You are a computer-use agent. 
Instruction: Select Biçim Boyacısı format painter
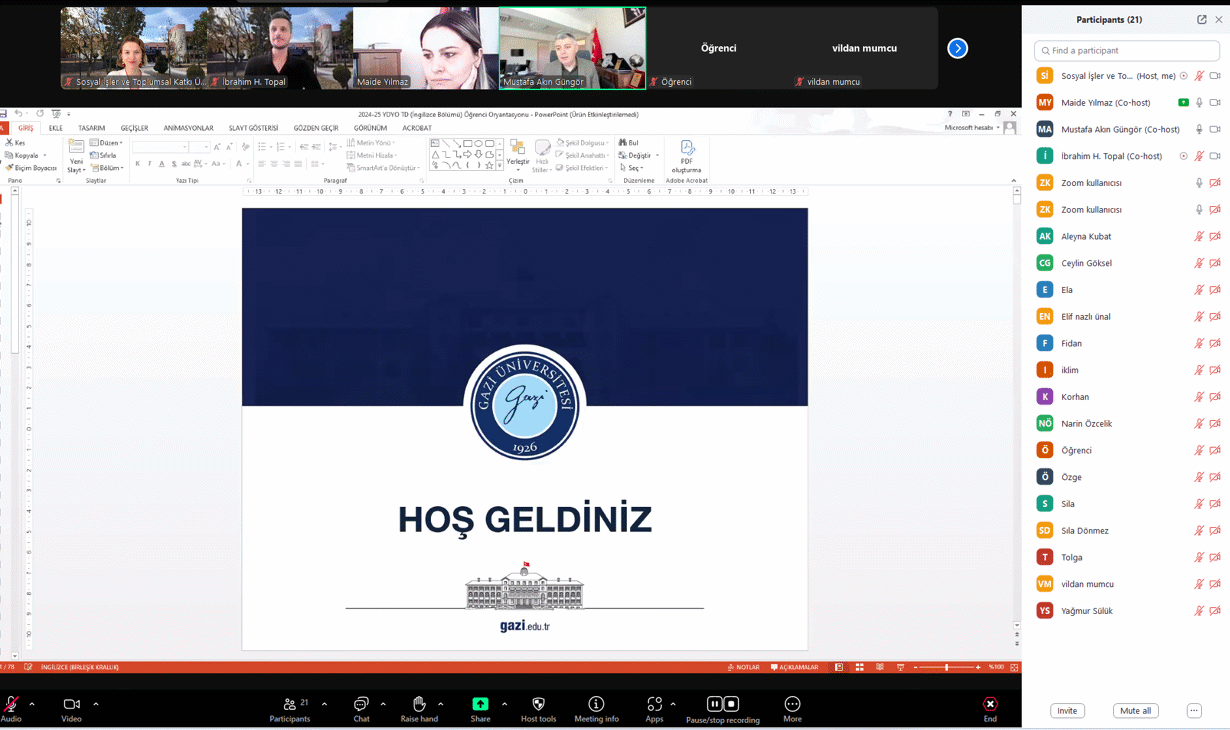click(32, 168)
